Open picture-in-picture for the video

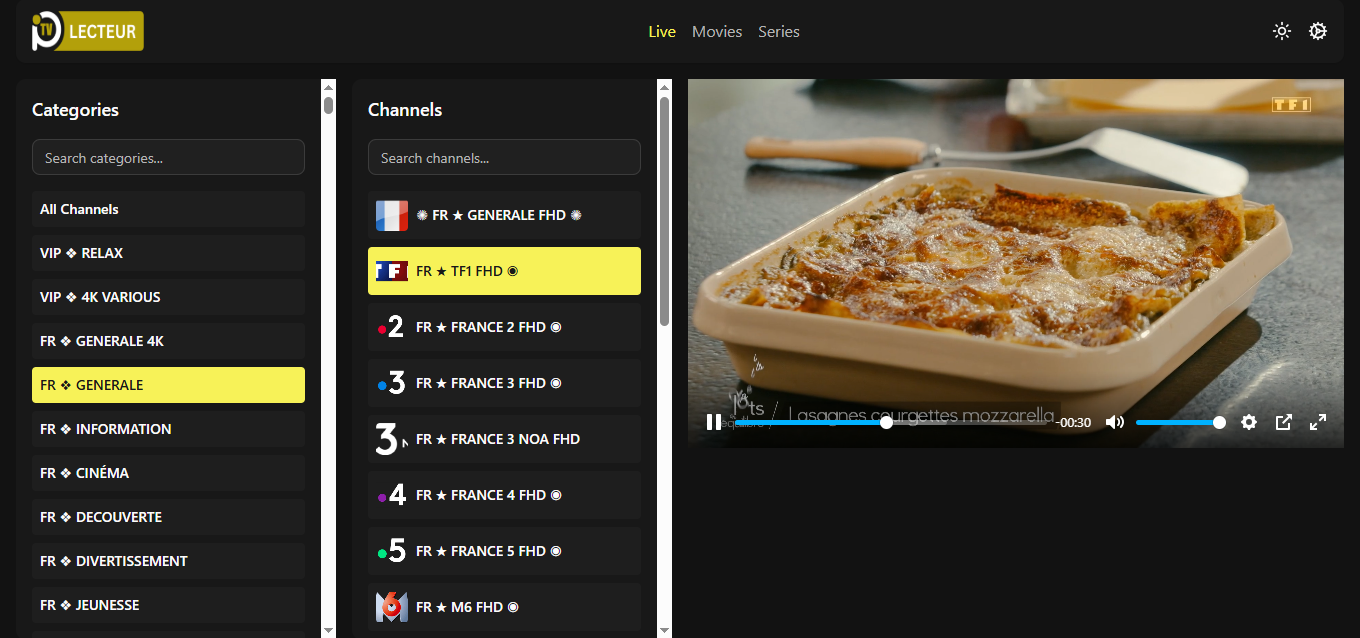tap(1283, 422)
